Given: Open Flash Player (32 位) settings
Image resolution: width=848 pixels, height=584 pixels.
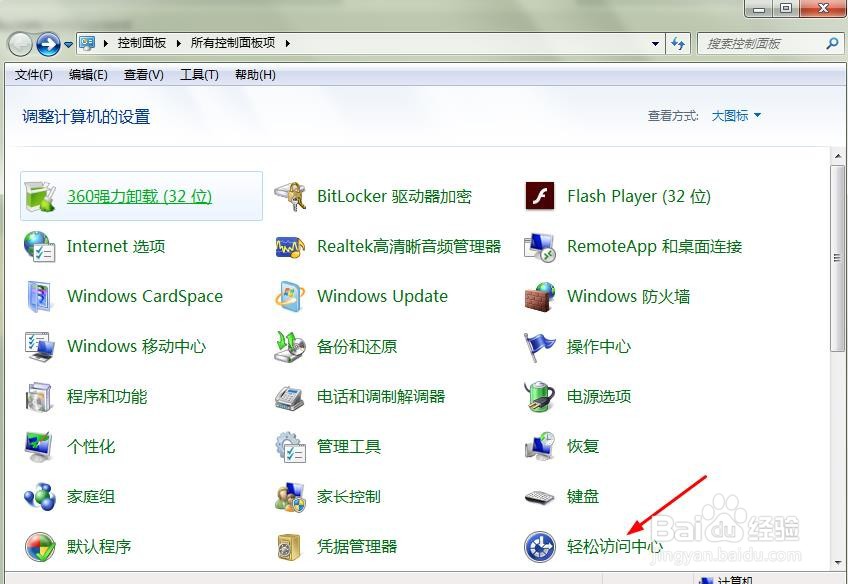Looking at the screenshot, I should tap(637, 196).
